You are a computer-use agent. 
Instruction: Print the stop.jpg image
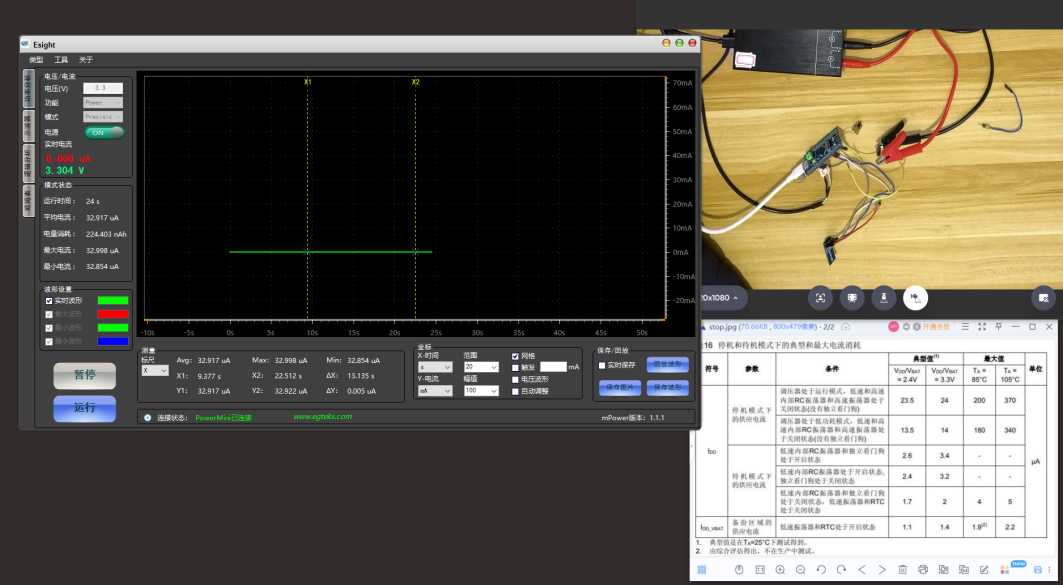923,569
